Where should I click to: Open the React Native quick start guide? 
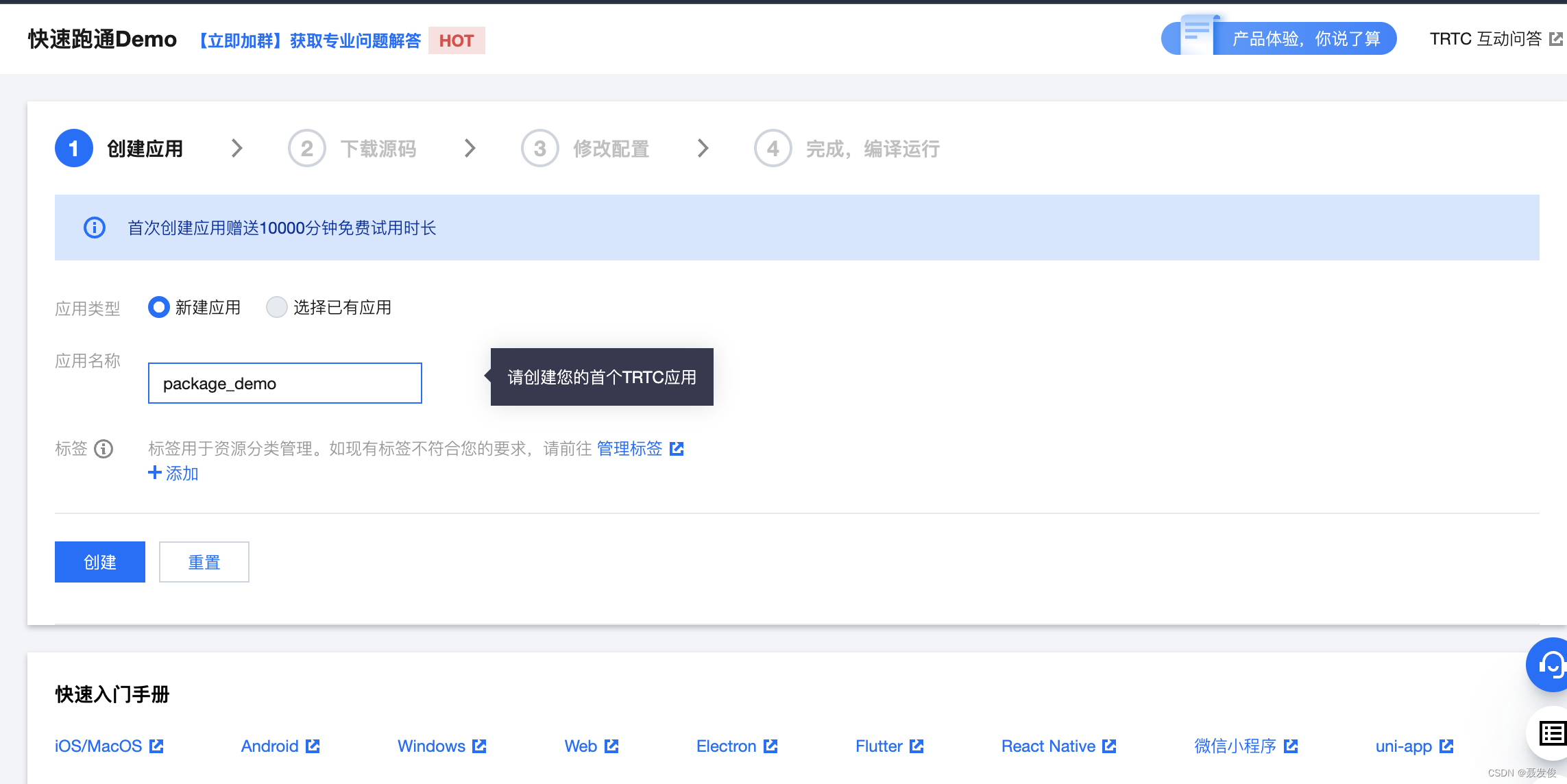click(x=1048, y=746)
